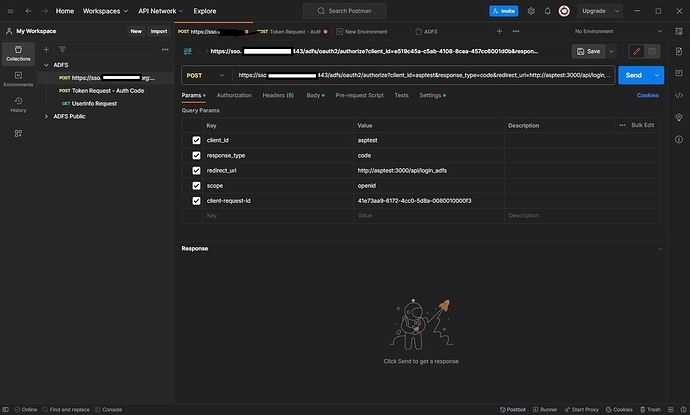Go back with the left arrow
Image resolution: width=690 pixels, height=415 pixels.
coord(29,11)
